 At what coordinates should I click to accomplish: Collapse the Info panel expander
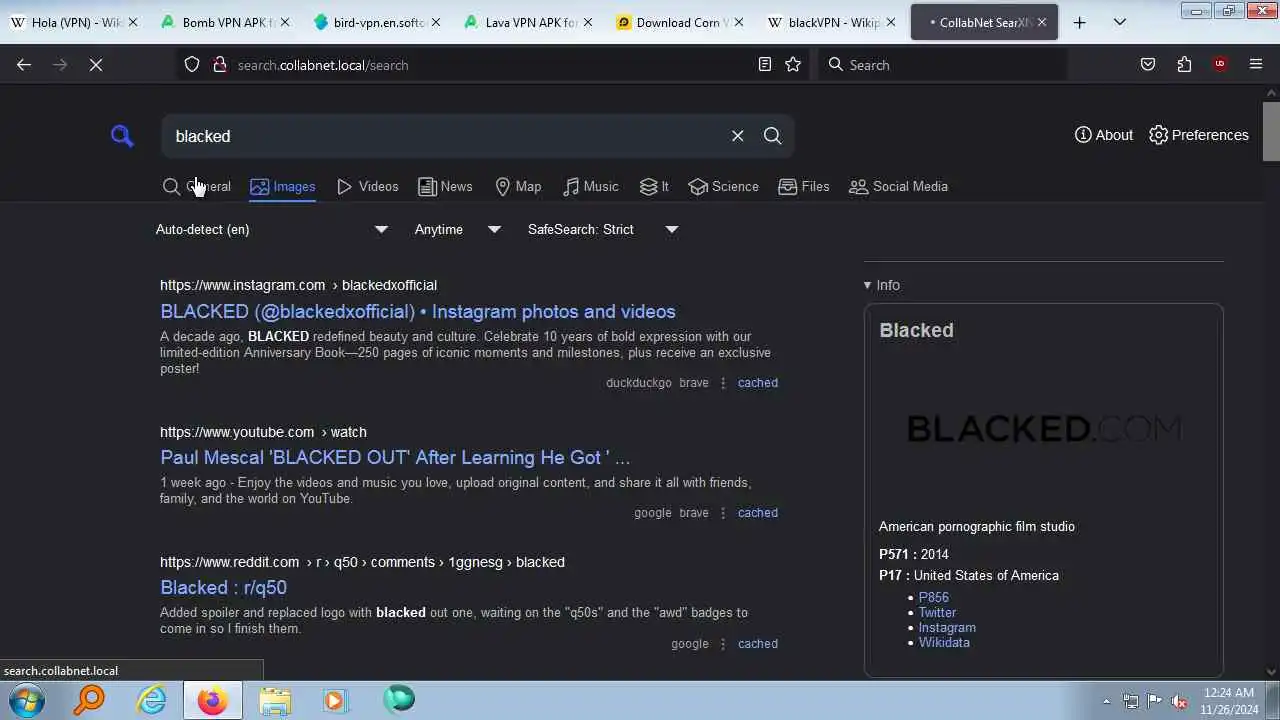882,285
